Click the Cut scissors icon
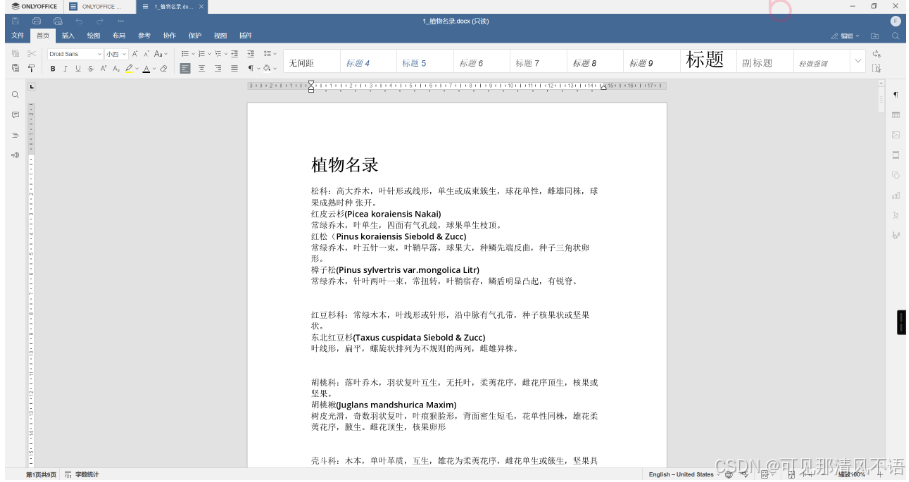The width and height of the screenshot is (909, 482). [32, 53]
